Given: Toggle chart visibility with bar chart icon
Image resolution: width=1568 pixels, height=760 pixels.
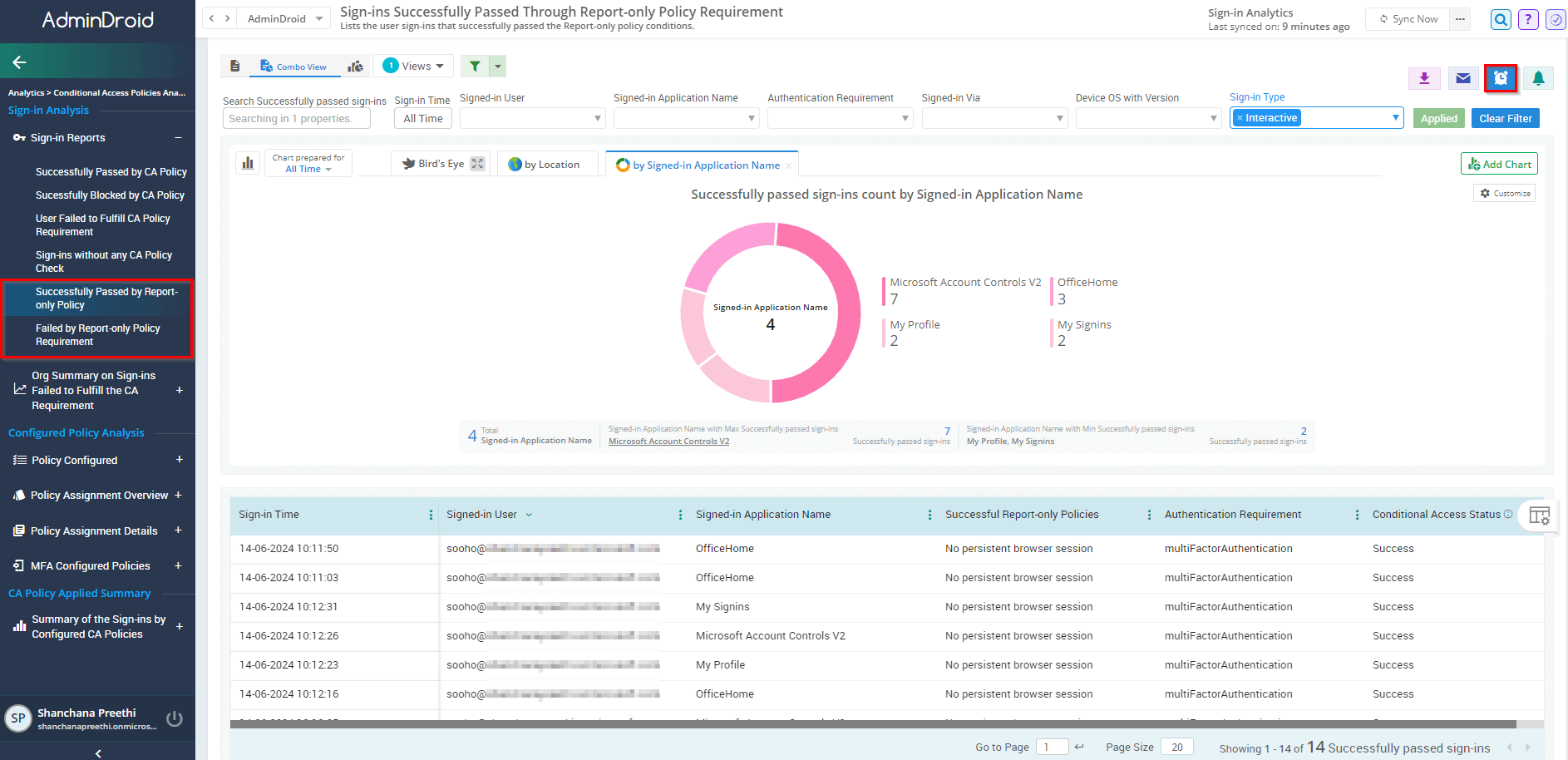Looking at the screenshot, I should click(248, 163).
